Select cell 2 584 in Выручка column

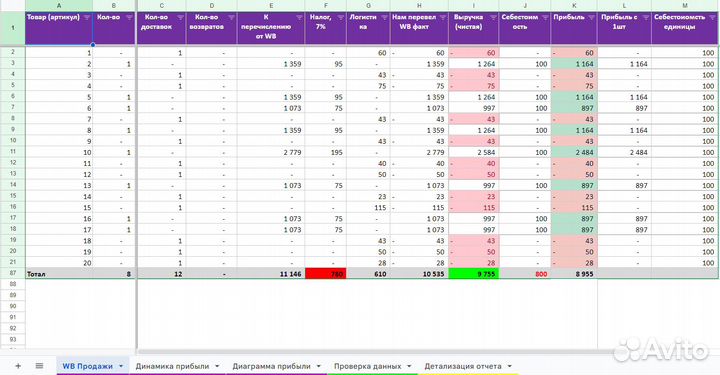tap(473, 152)
